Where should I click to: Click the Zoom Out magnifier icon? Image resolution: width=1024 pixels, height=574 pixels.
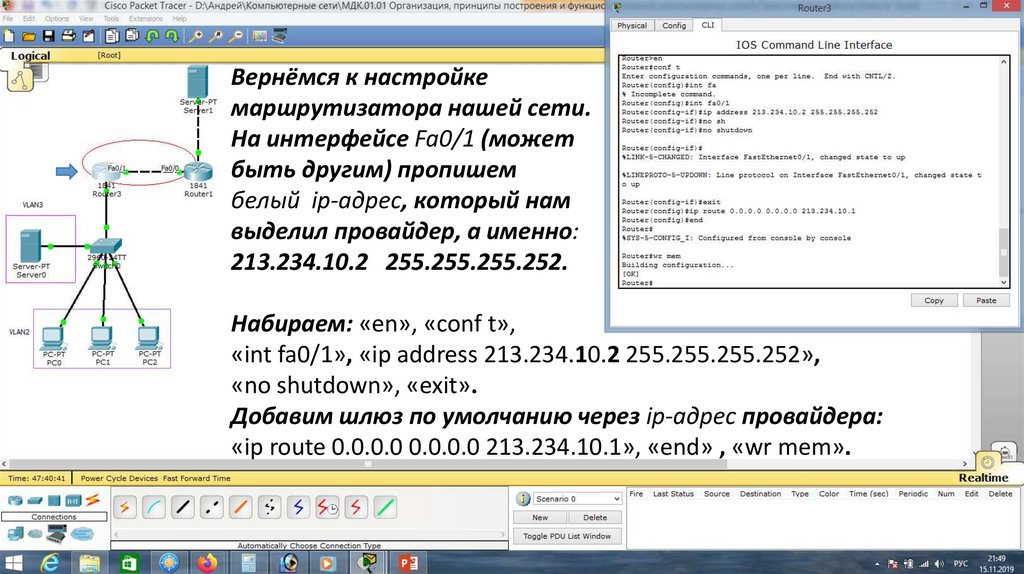point(236,37)
